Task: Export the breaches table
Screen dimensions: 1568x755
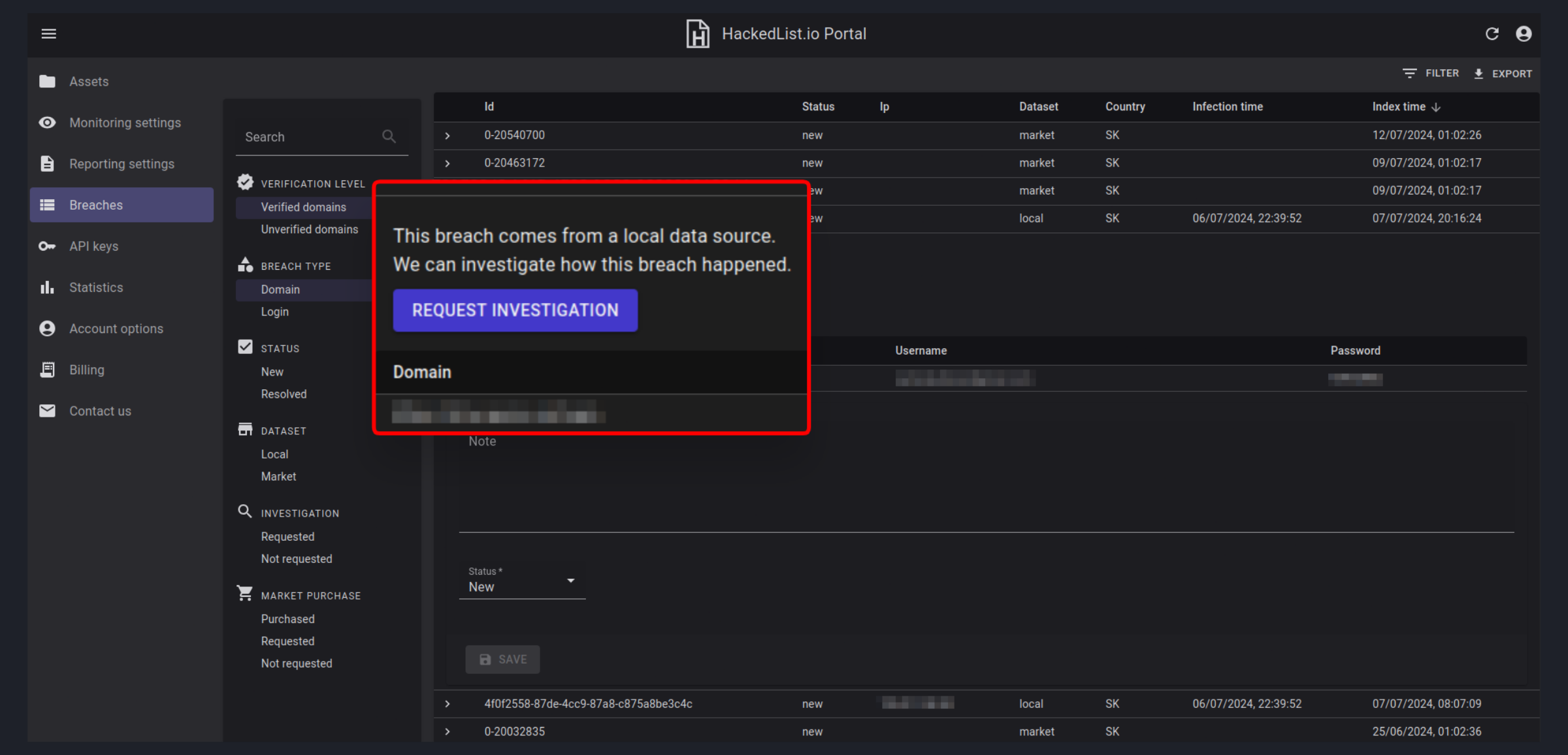Action: (x=1503, y=74)
